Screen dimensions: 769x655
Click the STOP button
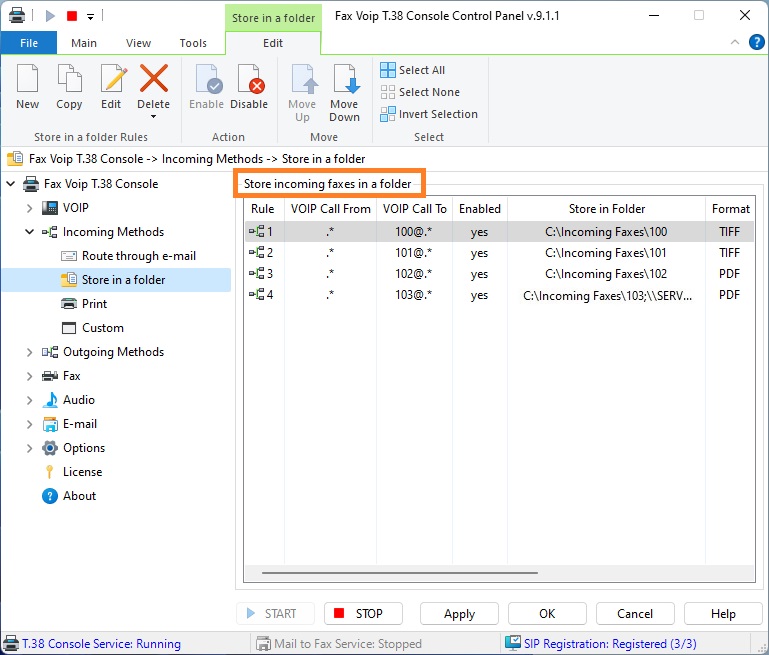point(363,614)
